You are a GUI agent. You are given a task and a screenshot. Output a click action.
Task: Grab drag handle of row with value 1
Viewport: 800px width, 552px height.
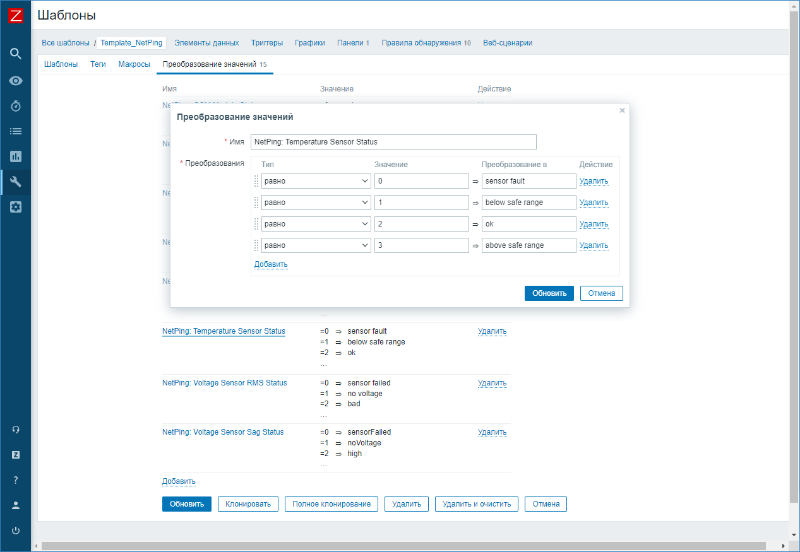[256, 203]
